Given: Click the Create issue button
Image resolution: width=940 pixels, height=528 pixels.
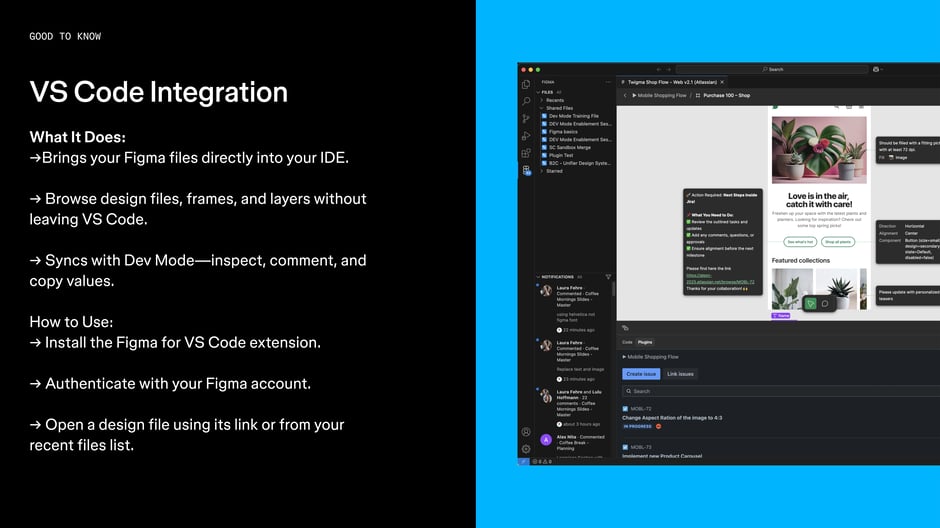Looking at the screenshot, I should coord(641,374).
